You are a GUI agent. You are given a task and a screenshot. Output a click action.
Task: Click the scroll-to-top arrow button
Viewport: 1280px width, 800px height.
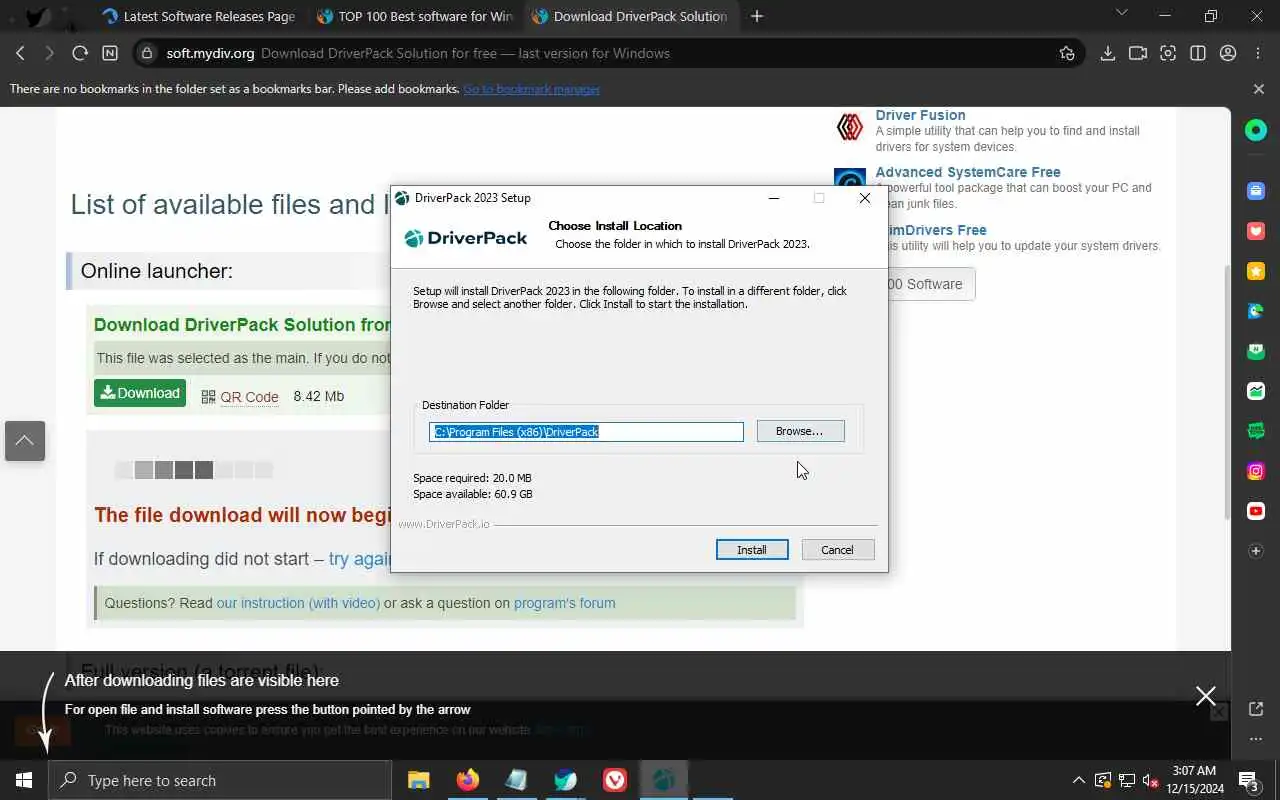tap(25, 441)
